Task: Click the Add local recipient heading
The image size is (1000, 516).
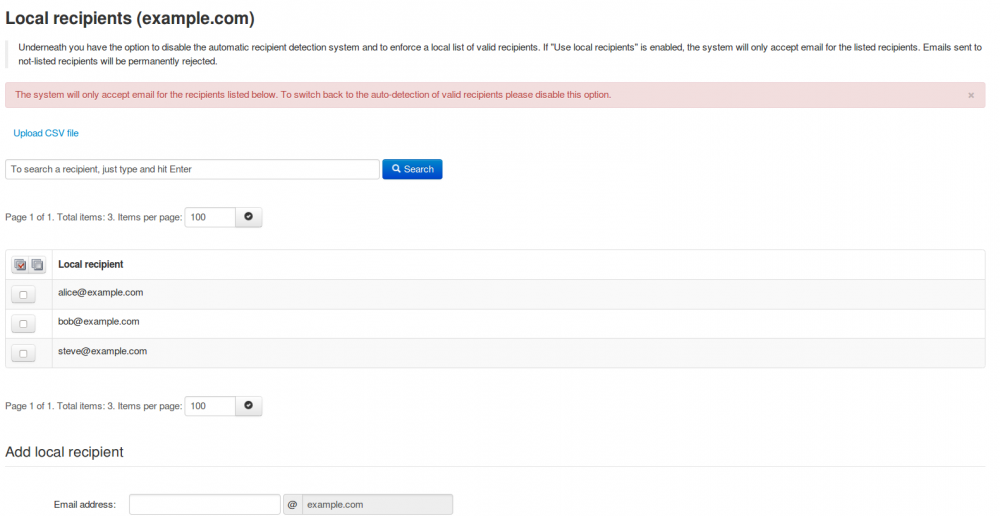Action: click(64, 452)
